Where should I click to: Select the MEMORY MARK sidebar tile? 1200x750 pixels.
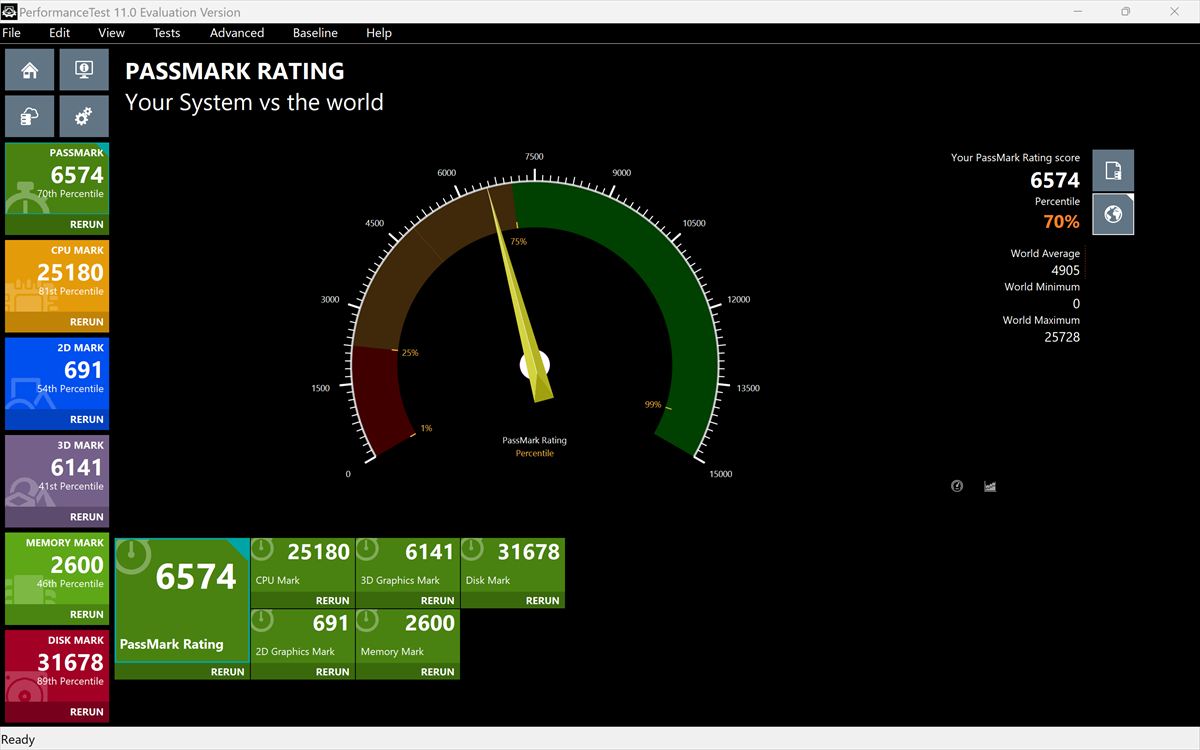pos(57,570)
